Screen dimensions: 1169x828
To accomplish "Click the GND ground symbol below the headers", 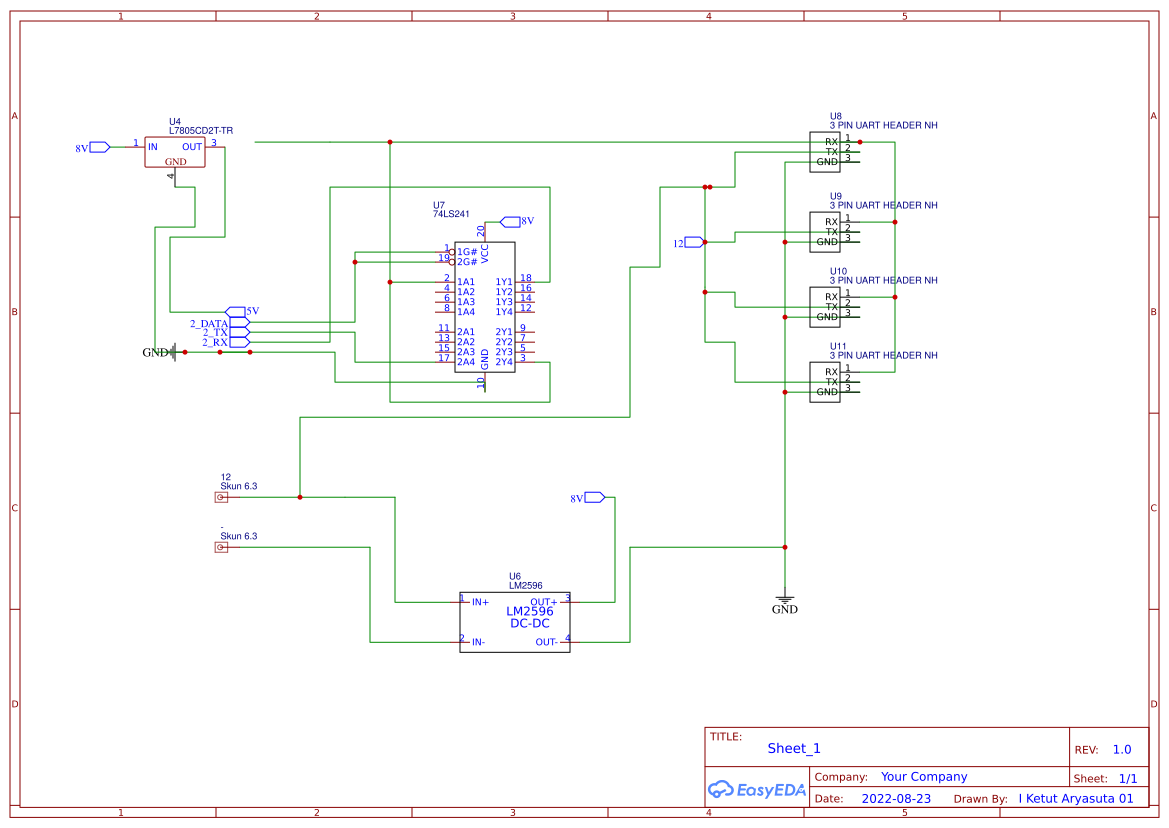I will coord(786,599).
